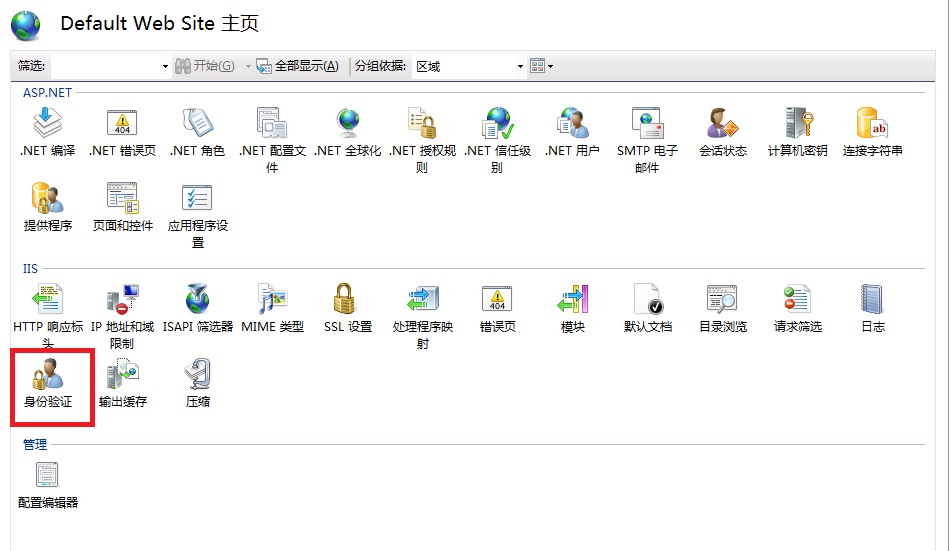The image size is (949, 551).
Task: Open the 配置编辑器 icon
Action: point(47,476)
